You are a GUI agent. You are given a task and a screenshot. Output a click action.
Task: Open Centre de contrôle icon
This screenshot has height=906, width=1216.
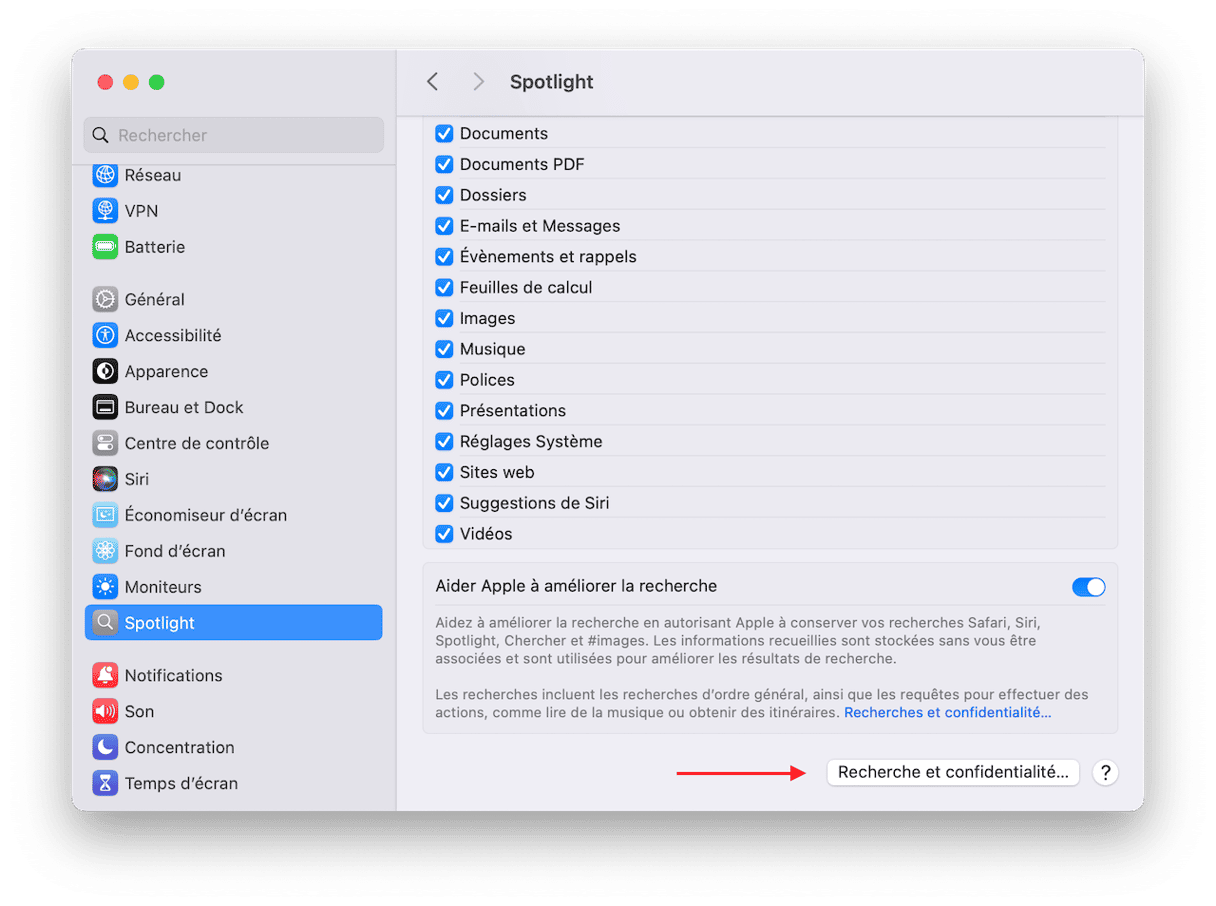point(105,443)
